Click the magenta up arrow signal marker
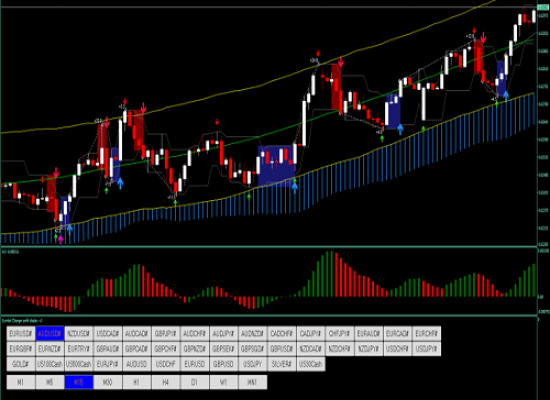The image size is (550, 400). point(61,240)
